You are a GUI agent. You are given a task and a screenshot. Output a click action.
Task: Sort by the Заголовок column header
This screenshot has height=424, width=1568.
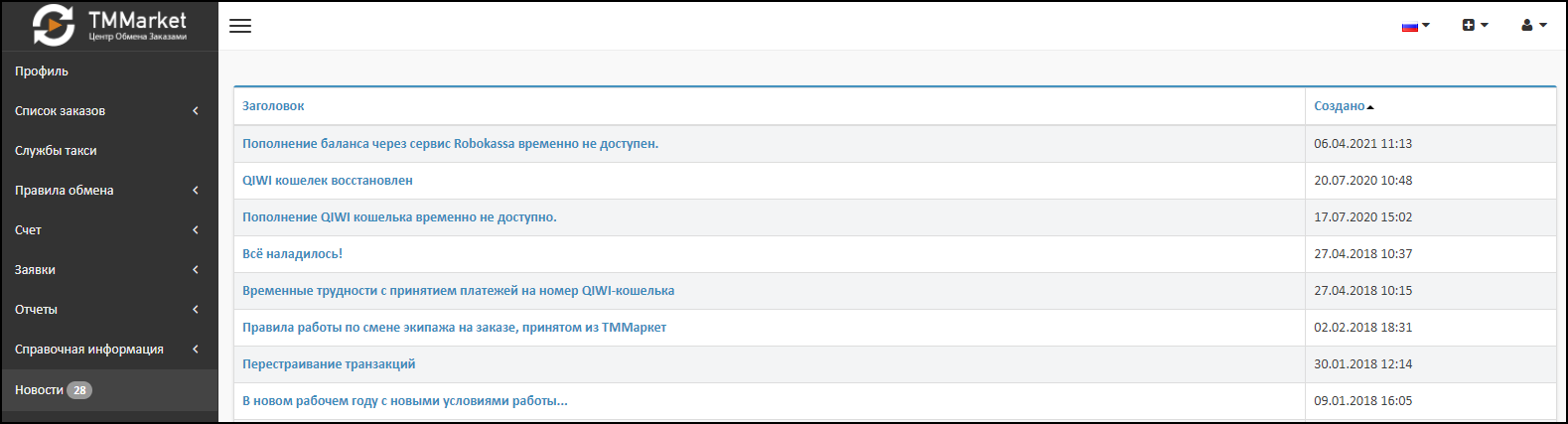point(273,106)
